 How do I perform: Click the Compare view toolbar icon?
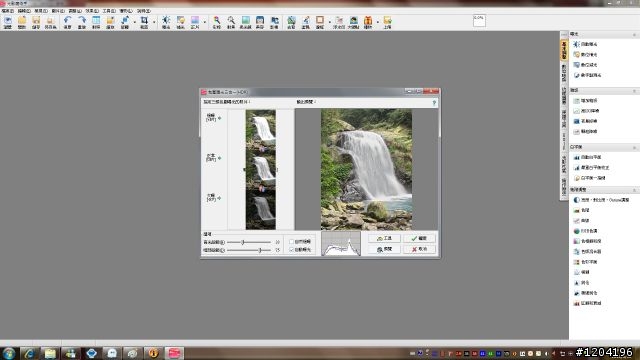click(x=96, y=22)
